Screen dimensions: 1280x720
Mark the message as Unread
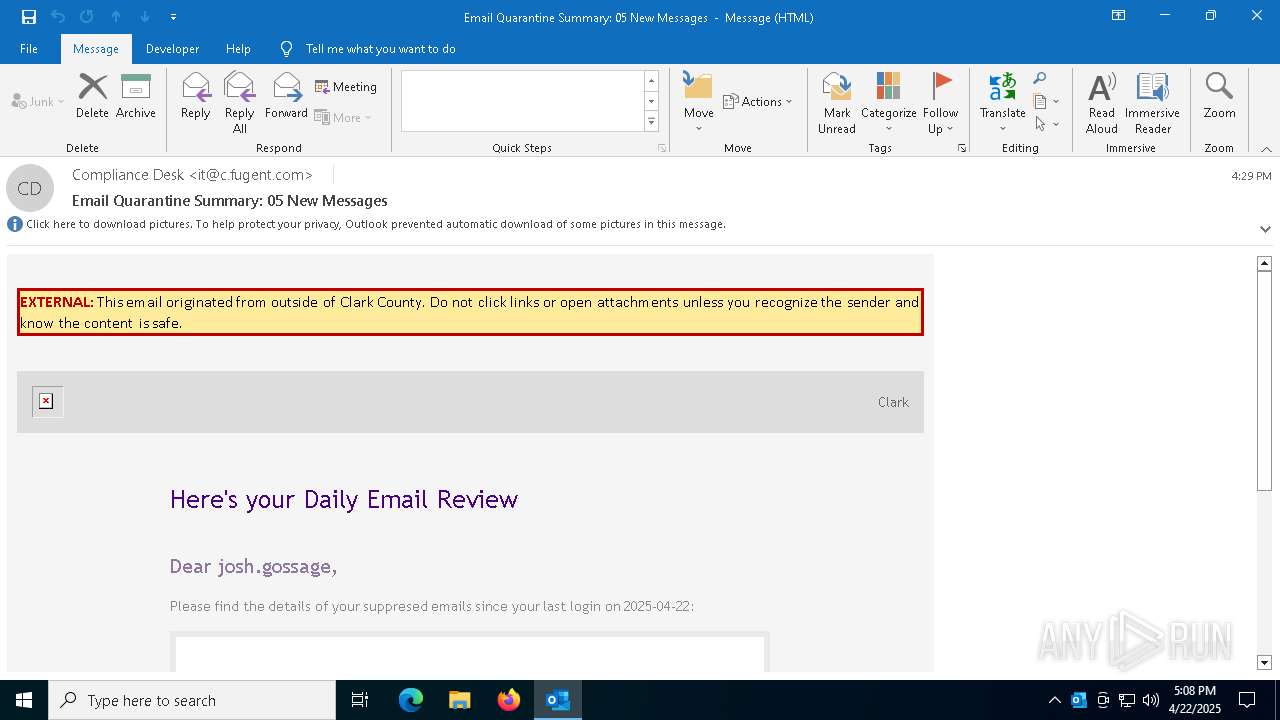(x=837, y=102)
